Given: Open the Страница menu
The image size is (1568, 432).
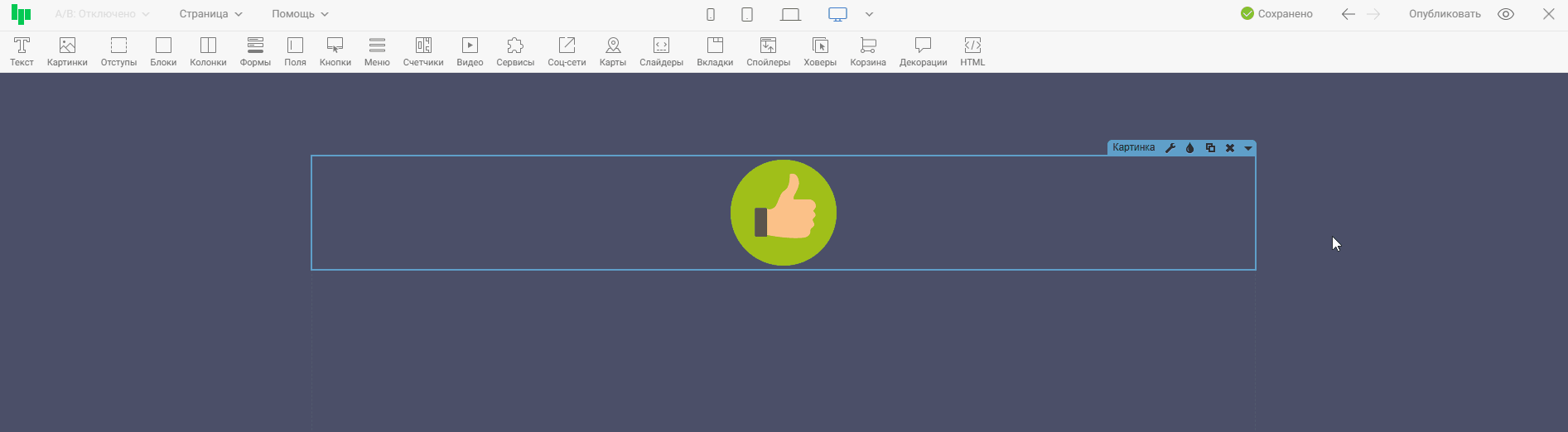Looking at the screenshot, I should 210,14.
